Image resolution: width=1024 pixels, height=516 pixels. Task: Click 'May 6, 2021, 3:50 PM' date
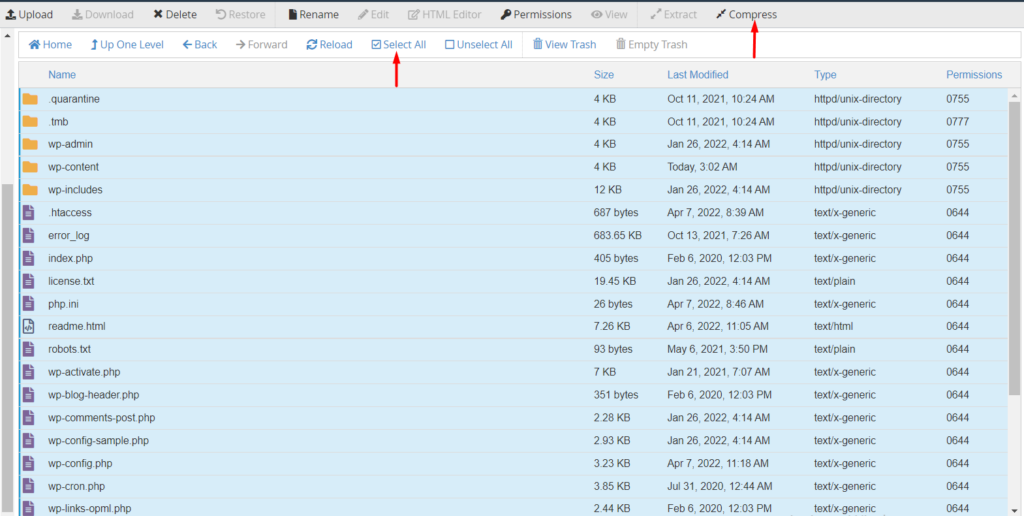click(717, 349)
